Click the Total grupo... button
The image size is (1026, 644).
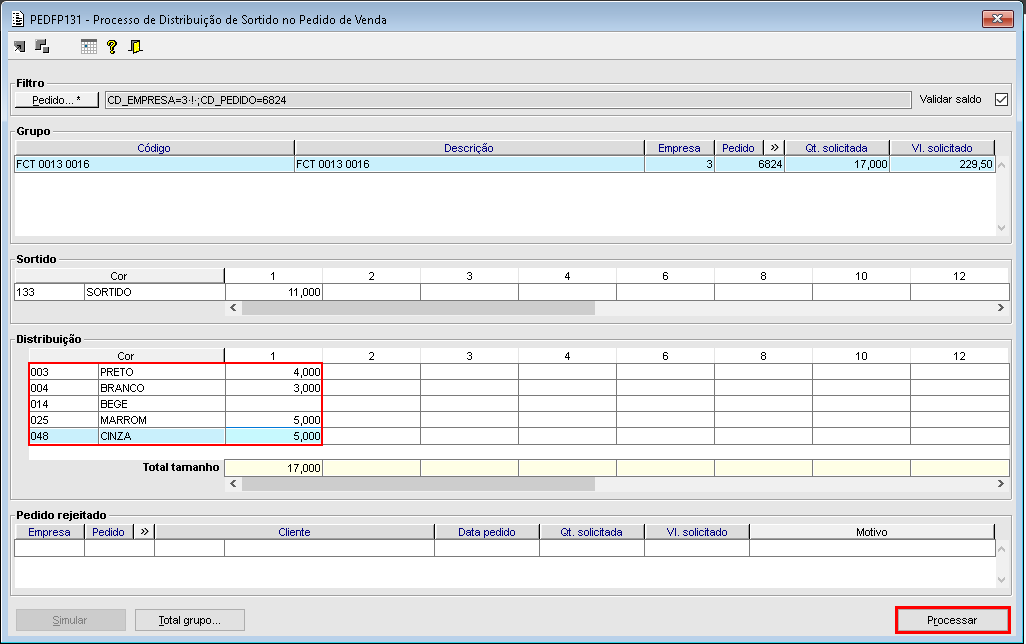click(x=190, y=620)
